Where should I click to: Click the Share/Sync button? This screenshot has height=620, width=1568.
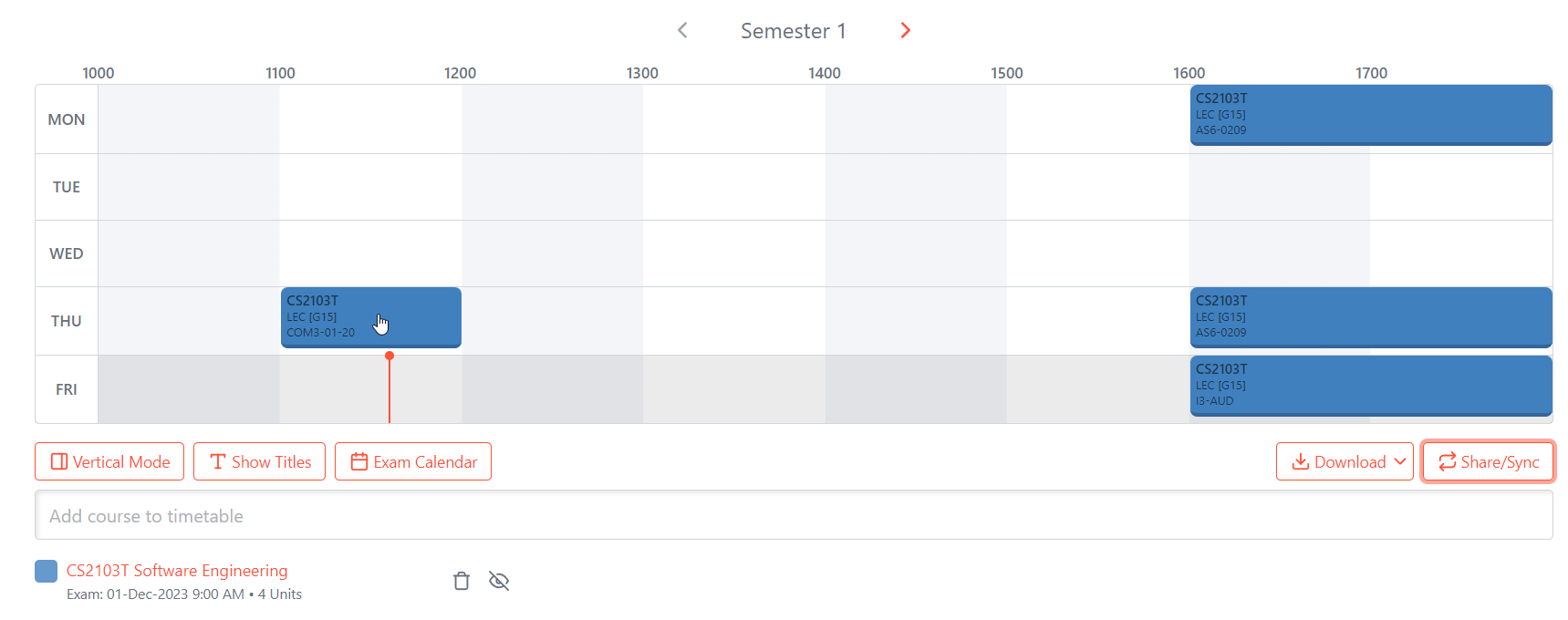tap(1488, 461)
